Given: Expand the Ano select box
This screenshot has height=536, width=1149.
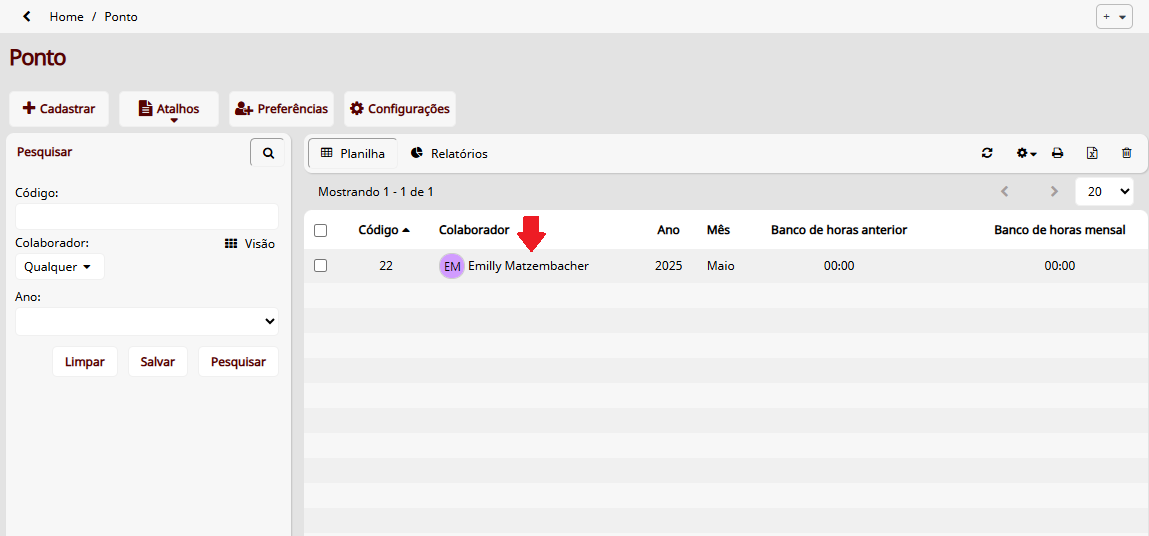Looking at the screenshot, I should pyautogui.click(x=147, y=321).
